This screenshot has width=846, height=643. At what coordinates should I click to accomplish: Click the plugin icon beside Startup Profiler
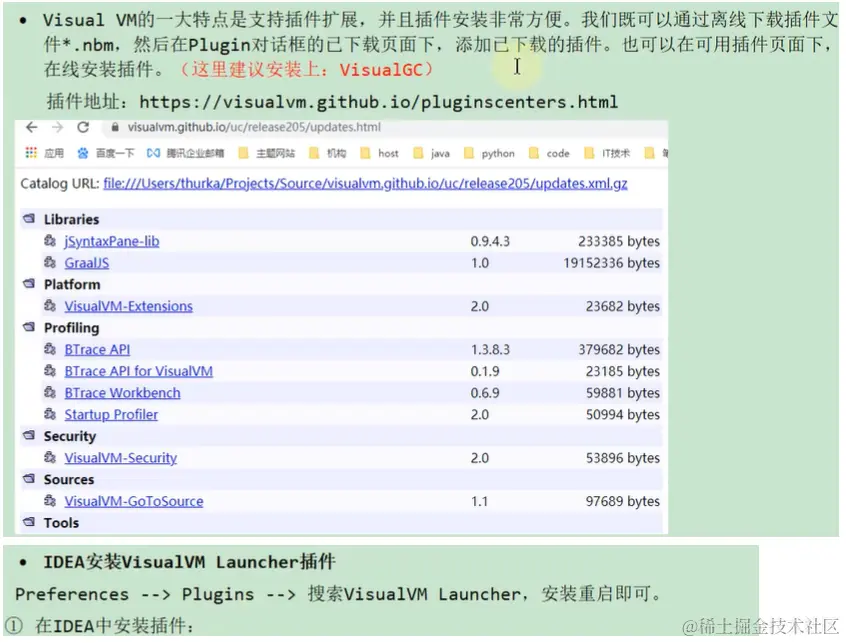pyautogui.click(x=50, y=414)
